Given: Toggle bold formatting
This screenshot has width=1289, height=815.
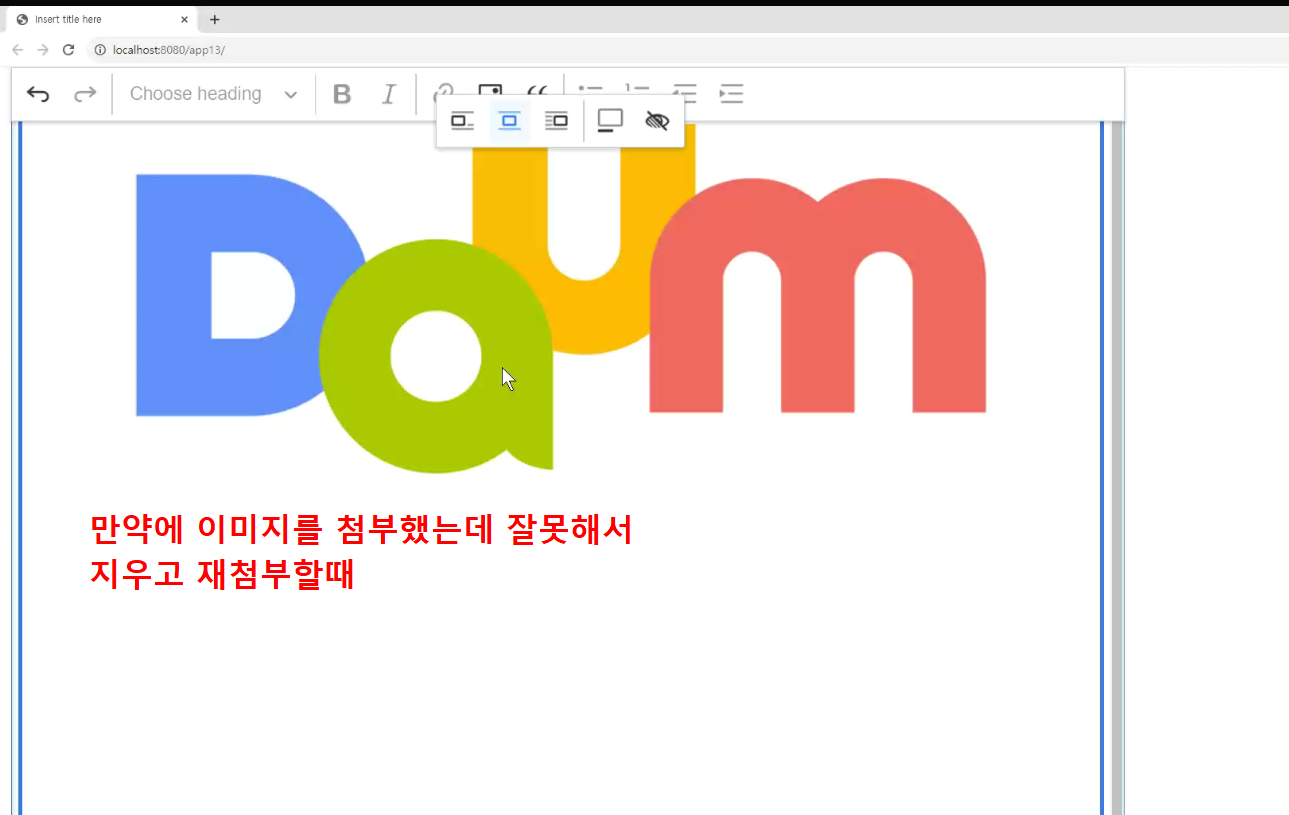Looking at the screenshot, I should click(342, 94).
